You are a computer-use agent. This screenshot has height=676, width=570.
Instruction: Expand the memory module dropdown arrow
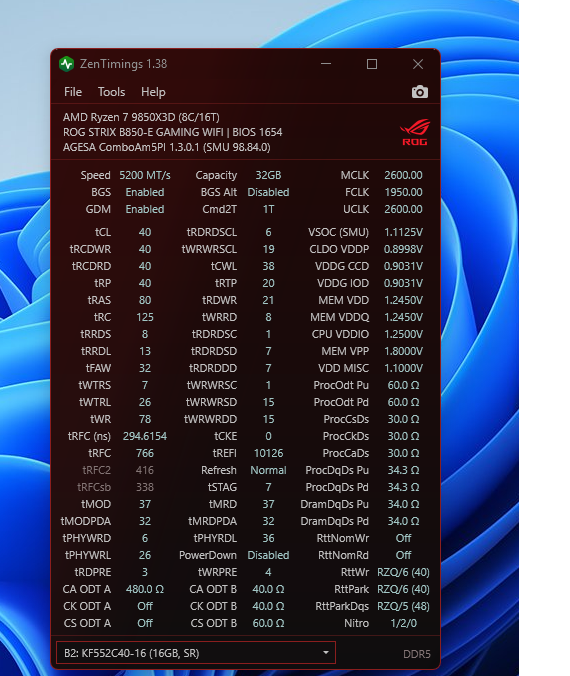(326, 653)
